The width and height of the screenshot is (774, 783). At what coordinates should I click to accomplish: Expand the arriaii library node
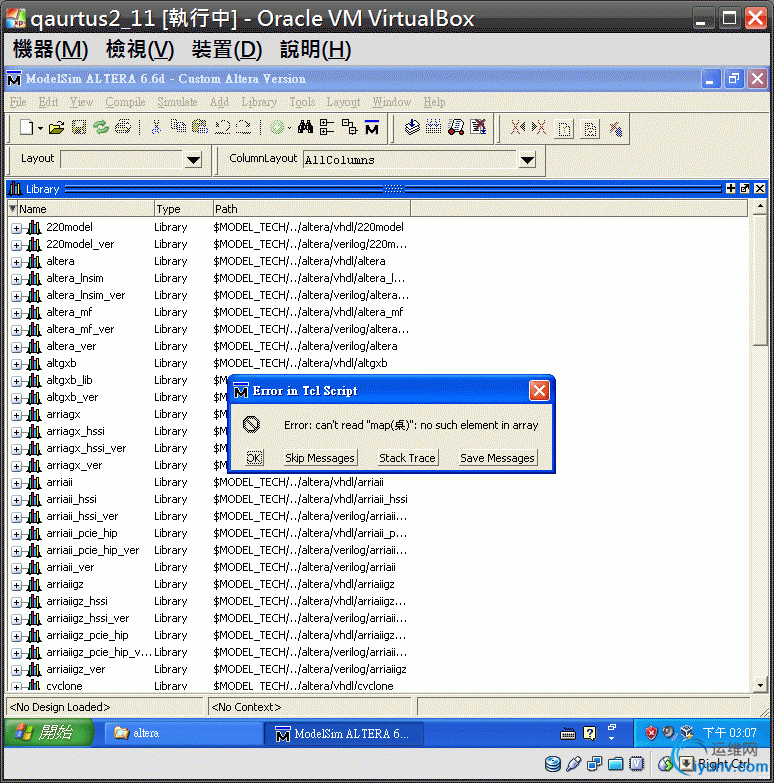pyautogui.click(x=16, y=483)
